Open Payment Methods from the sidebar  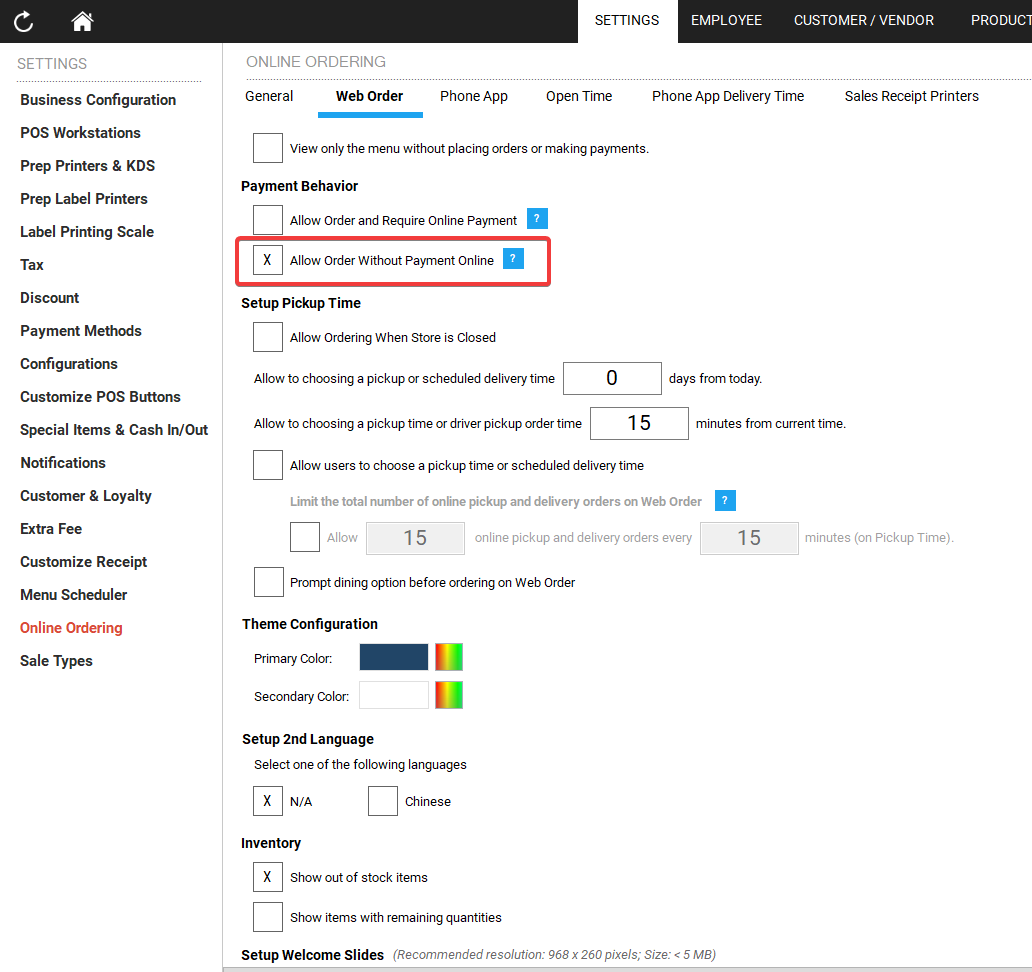(80, 330)
